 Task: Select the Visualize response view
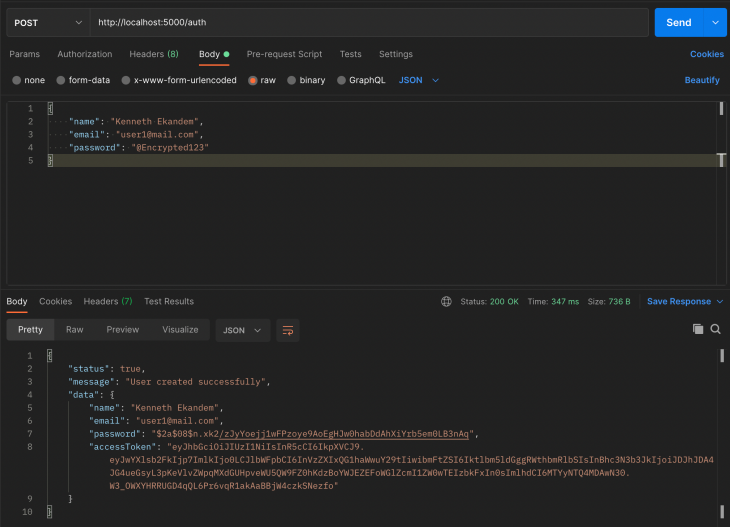[180, 330]
